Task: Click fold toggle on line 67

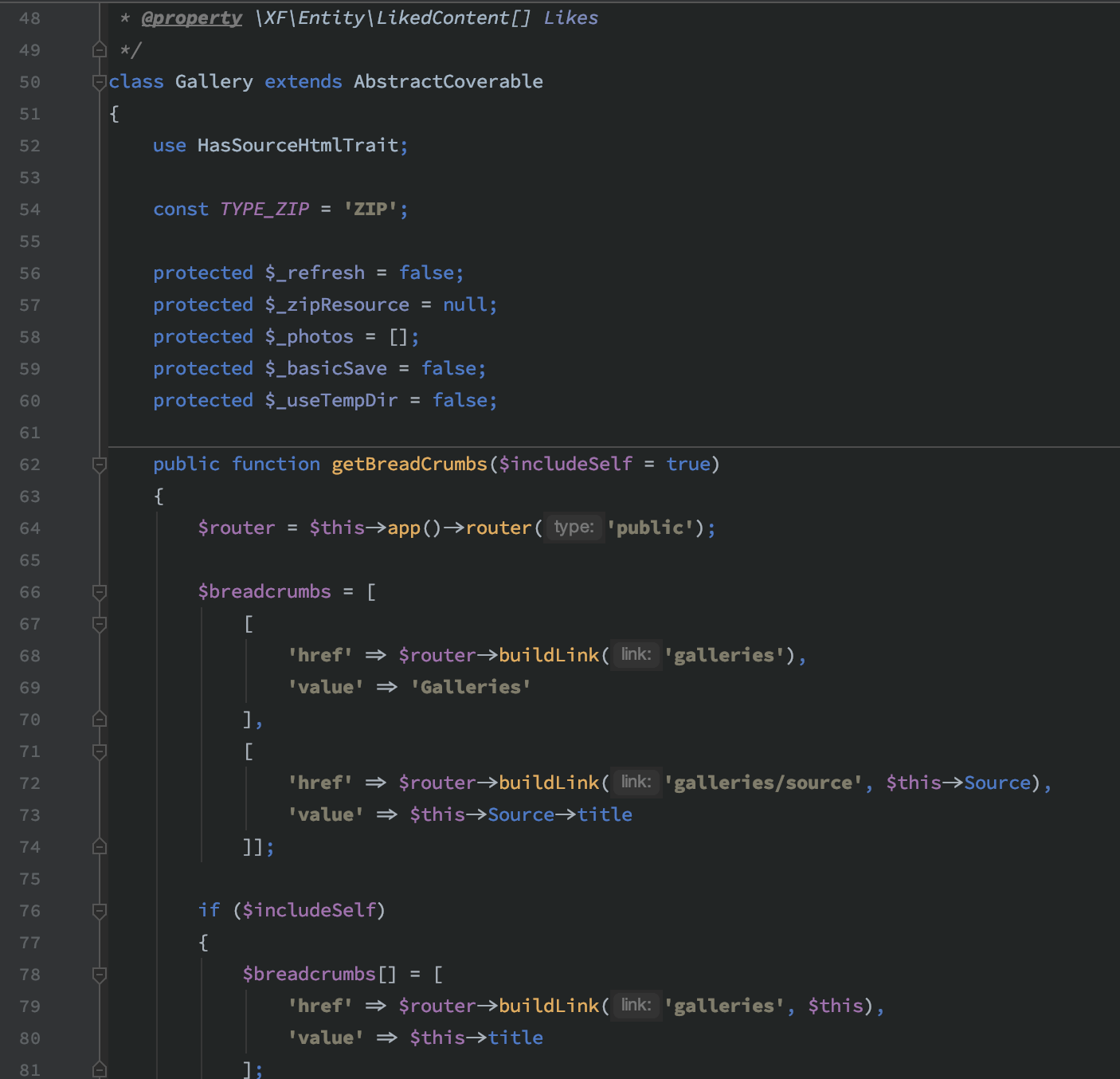Action: click(100, 624)
